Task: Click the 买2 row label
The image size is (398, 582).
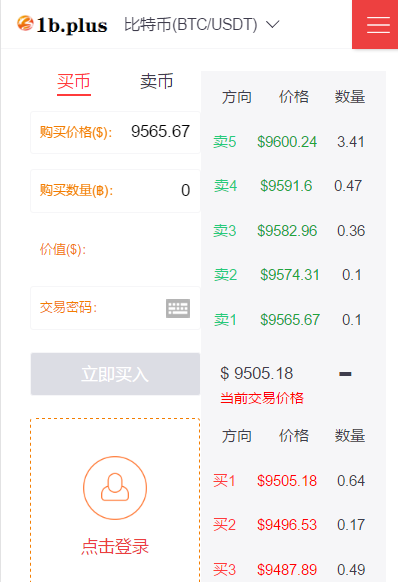Action: tap(225, 525)
